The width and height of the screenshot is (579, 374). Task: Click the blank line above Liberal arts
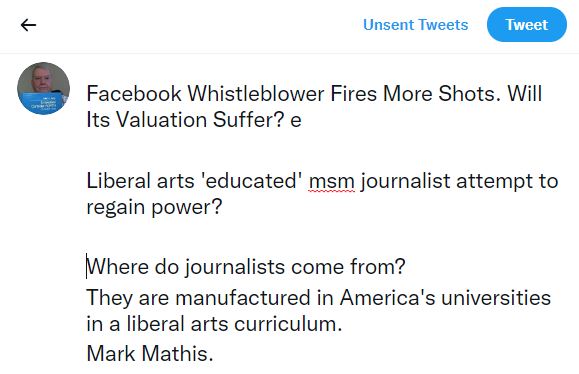pos(321,151)
